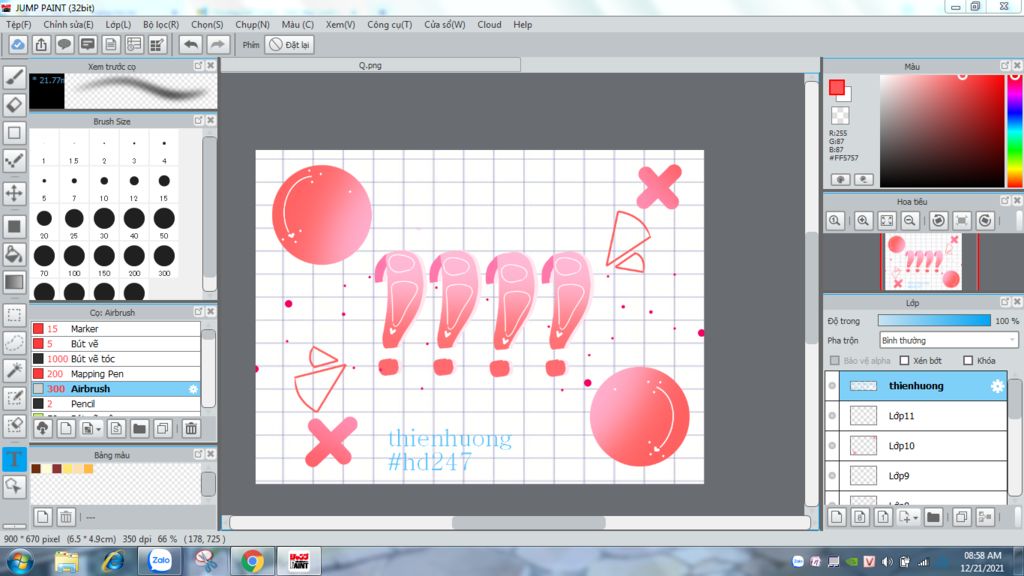
Task: Select the Lasso selection tool
Action: click(x=14, y=342)
